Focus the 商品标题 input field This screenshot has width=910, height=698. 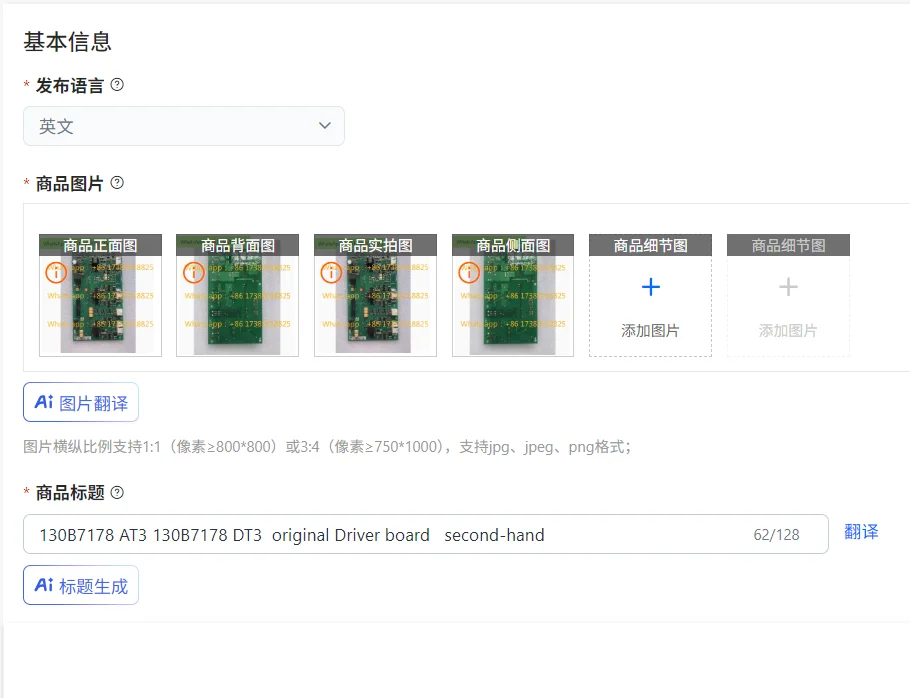tap(425, 534)
